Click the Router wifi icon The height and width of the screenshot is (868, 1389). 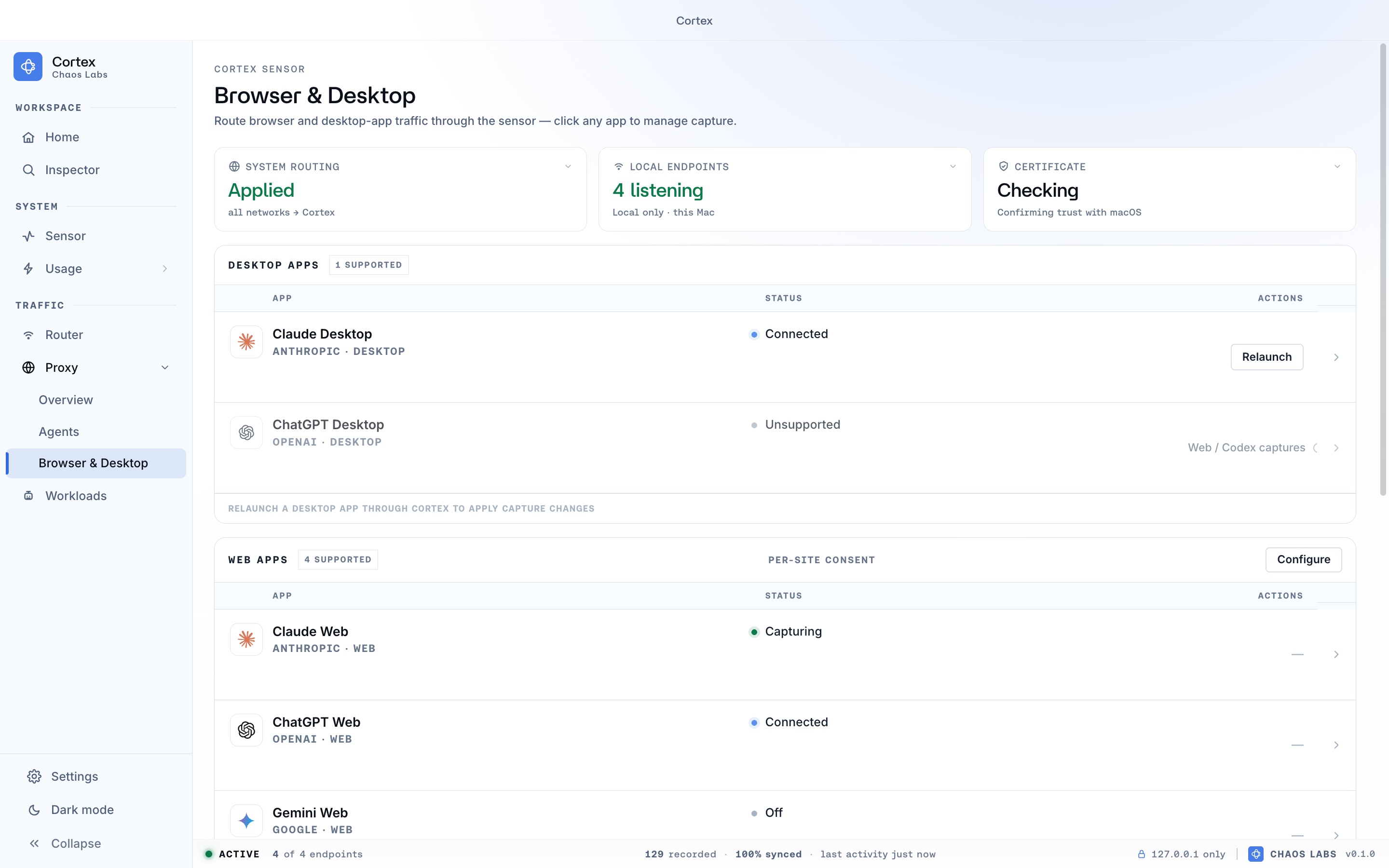(28, 335)
